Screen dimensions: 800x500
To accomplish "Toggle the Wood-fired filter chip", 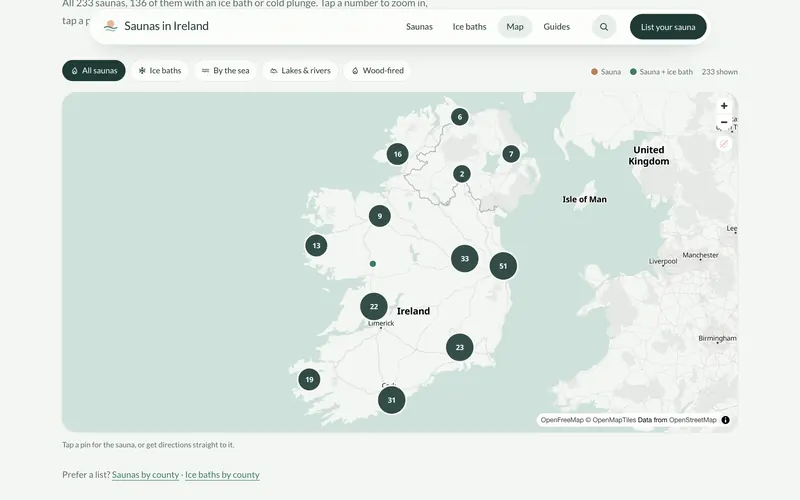I will pyautogui.click(x=377, y=70).
